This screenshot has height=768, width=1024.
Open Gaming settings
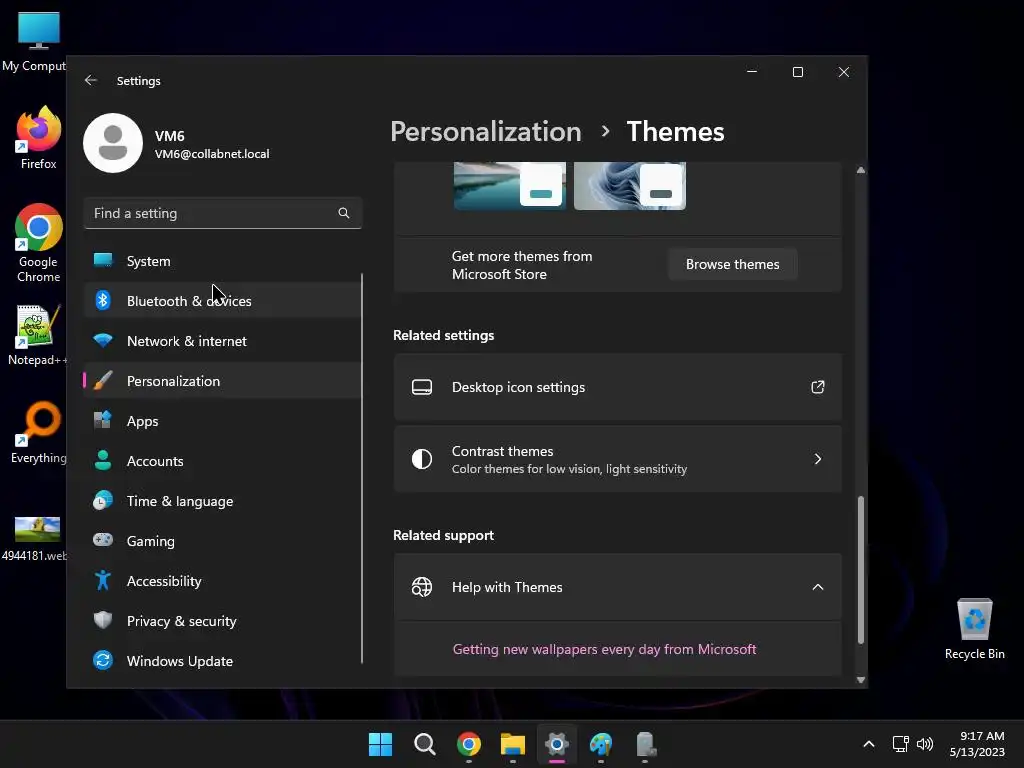[x=223, y=541]
